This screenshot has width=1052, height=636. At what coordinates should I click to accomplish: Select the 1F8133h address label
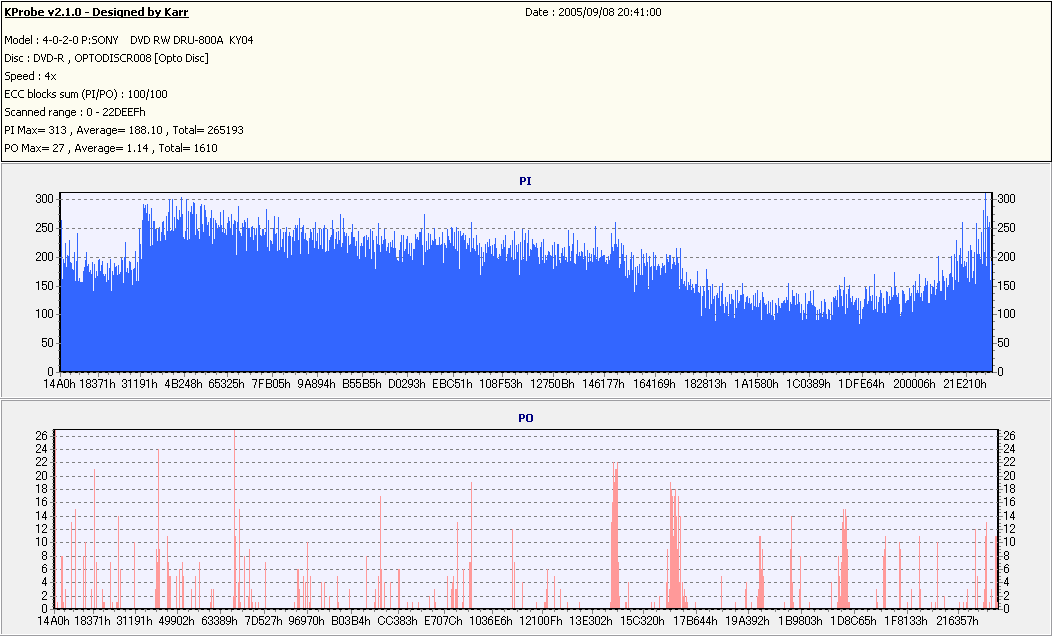coord(906,621)
